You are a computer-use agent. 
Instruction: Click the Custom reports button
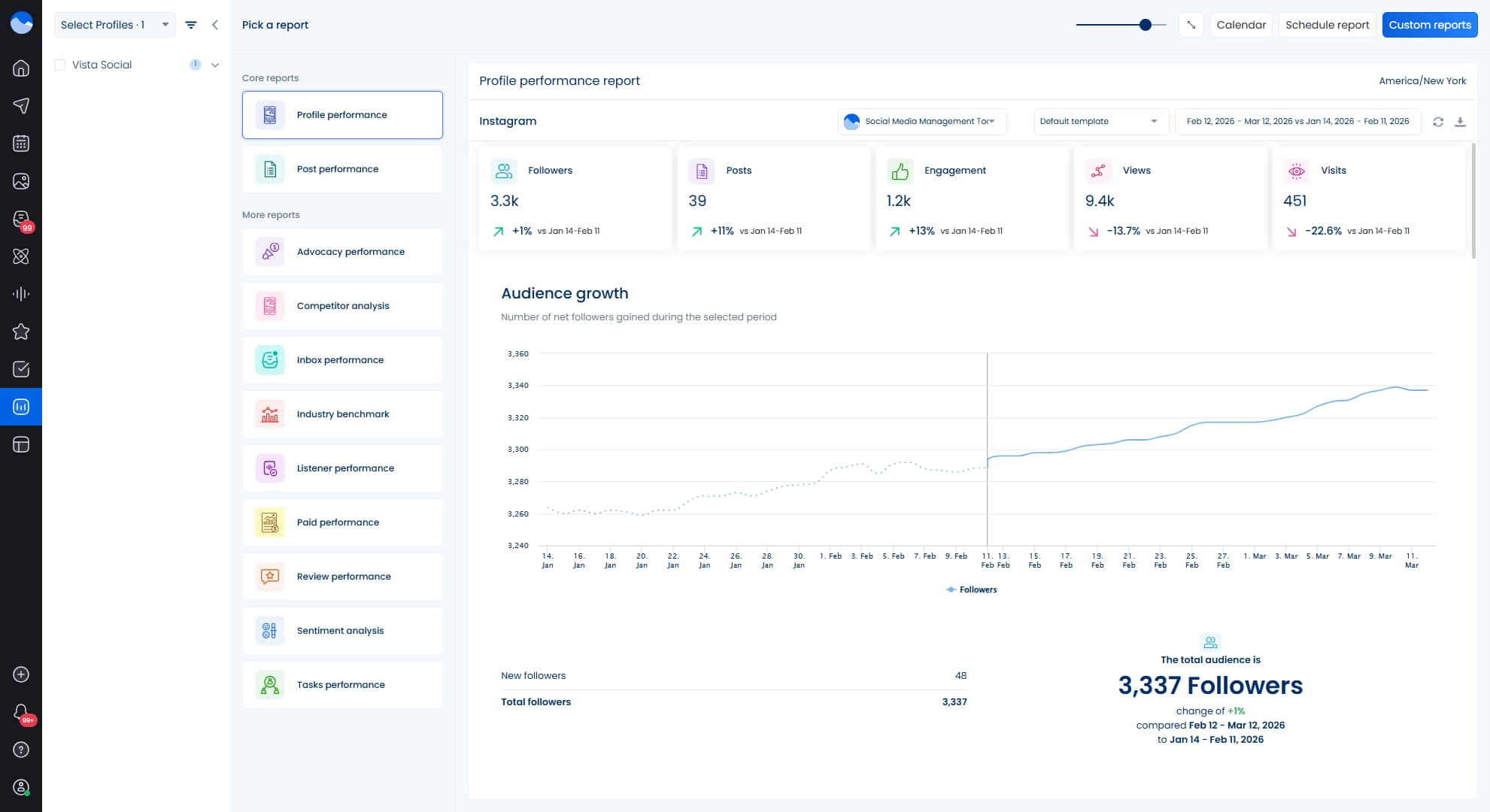(x=1428, y=24)
